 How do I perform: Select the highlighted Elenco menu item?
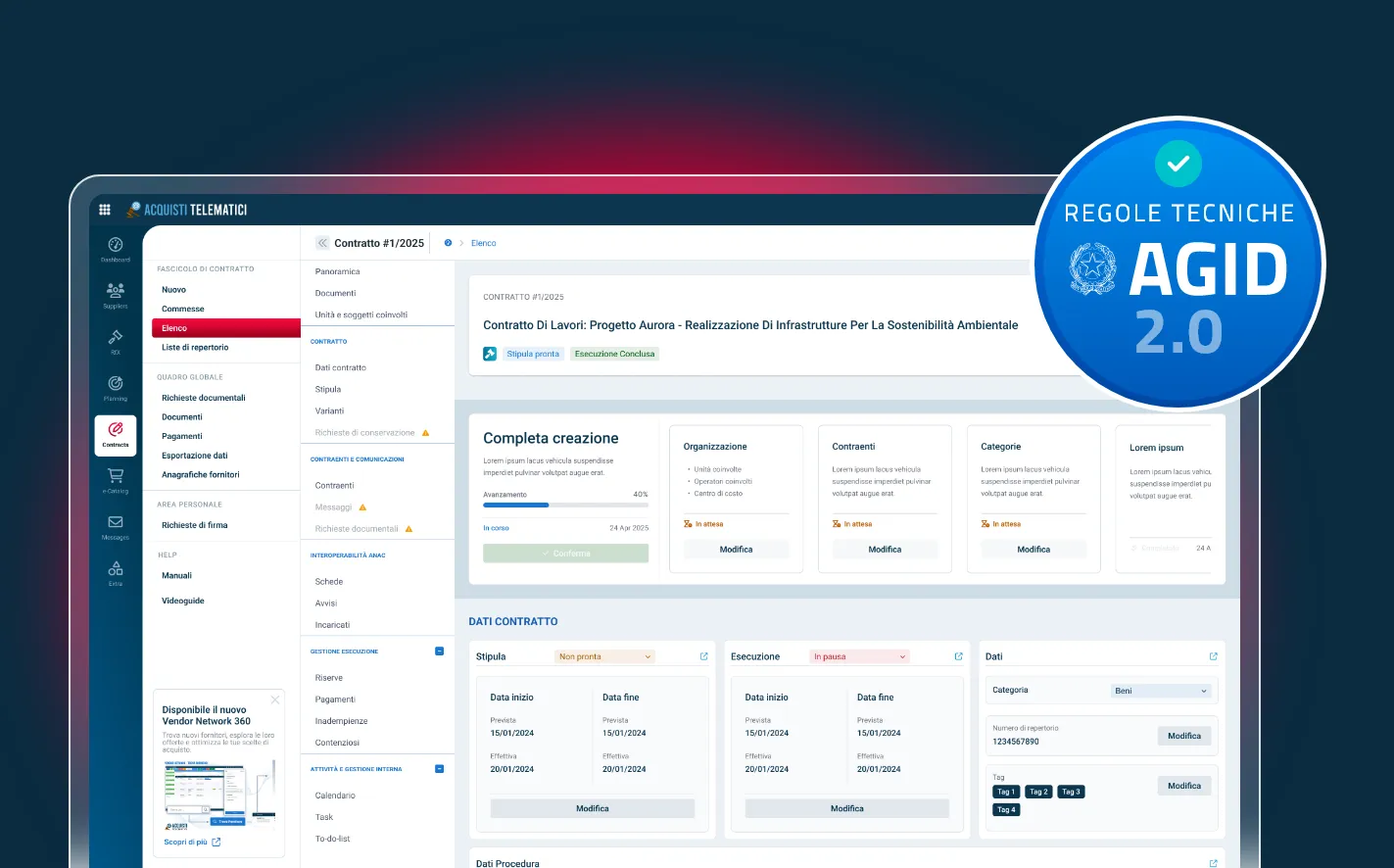(225, 328)
